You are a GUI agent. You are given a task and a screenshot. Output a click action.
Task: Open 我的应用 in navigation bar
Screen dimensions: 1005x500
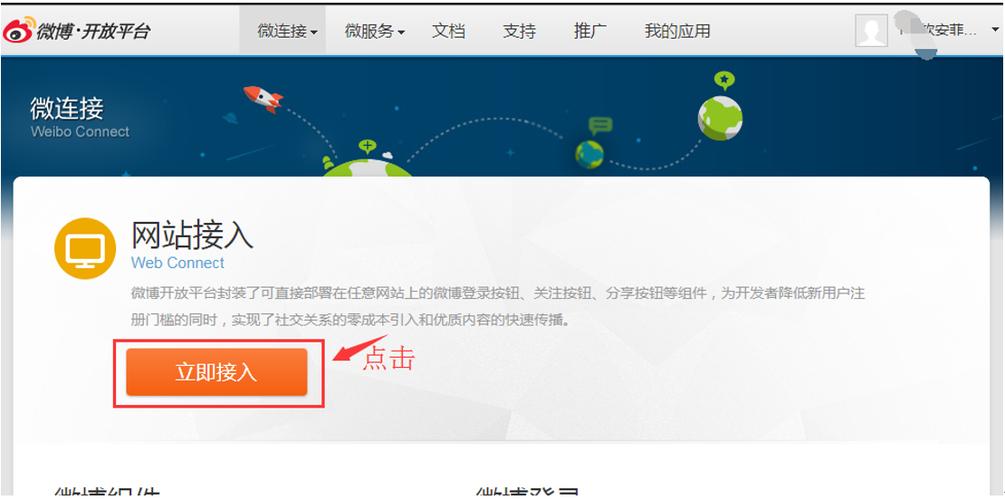pos(677,31)
